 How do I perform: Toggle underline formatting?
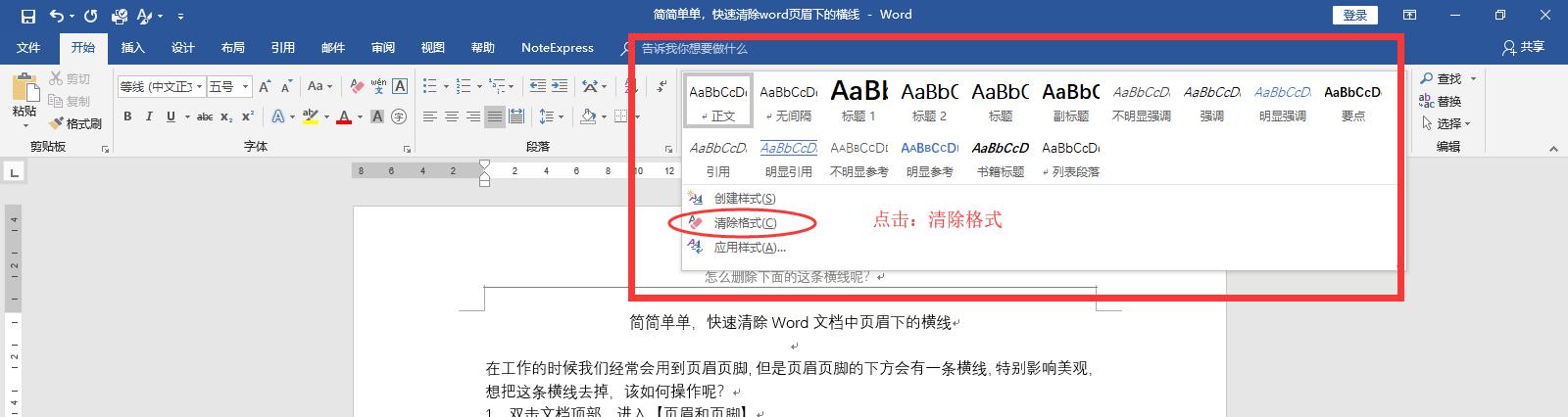point(171,116)
